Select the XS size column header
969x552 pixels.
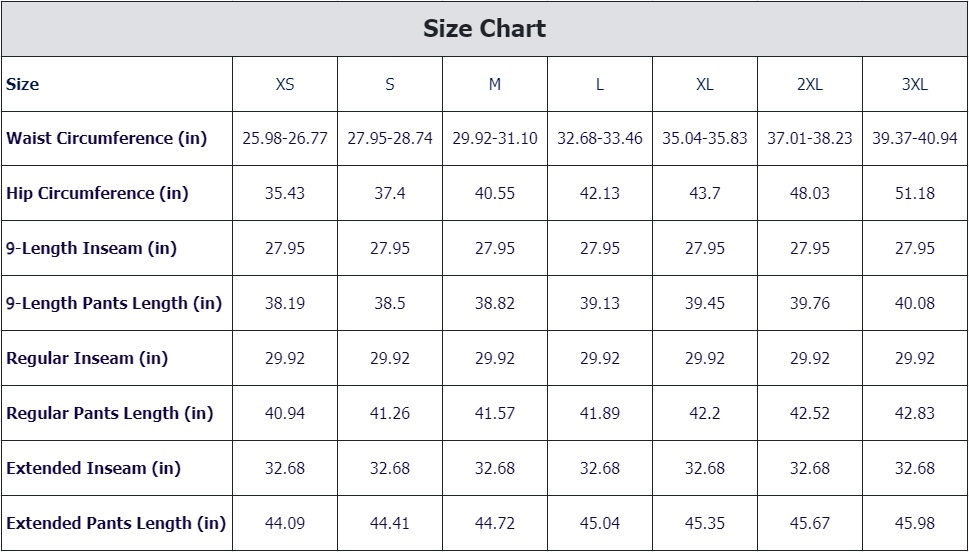point(285,84)
